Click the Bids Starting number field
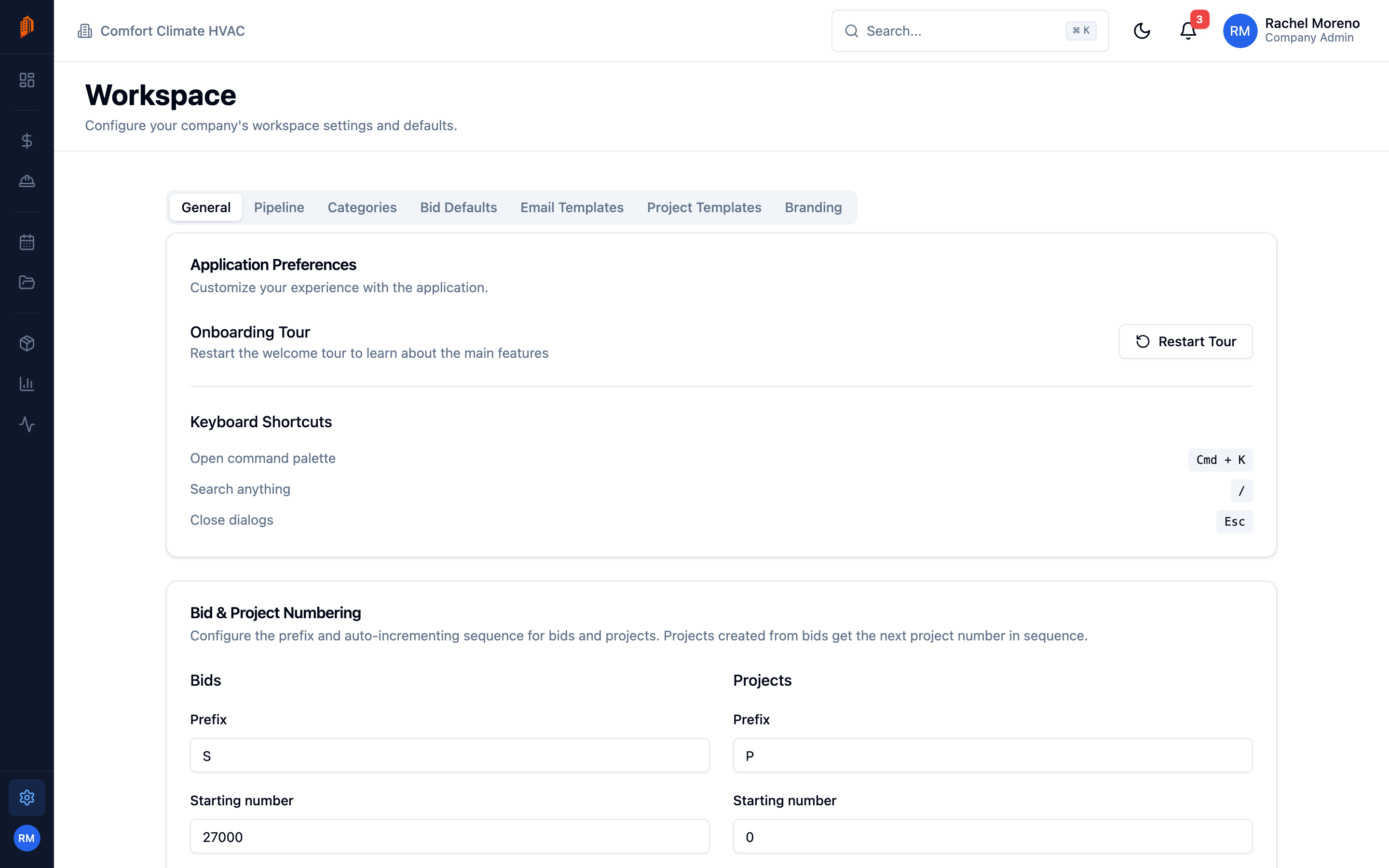1389x868 pixels. (x=449, y=837)
